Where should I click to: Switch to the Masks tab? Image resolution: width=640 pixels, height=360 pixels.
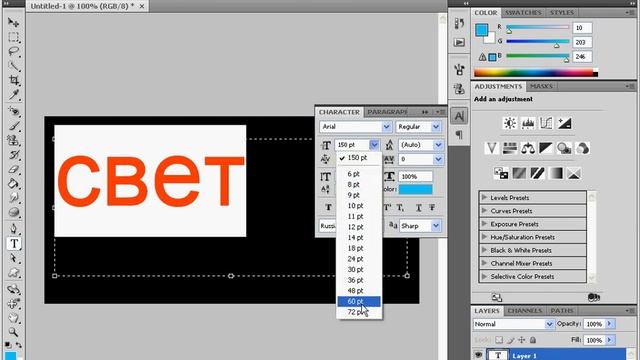tap(541, 86)
